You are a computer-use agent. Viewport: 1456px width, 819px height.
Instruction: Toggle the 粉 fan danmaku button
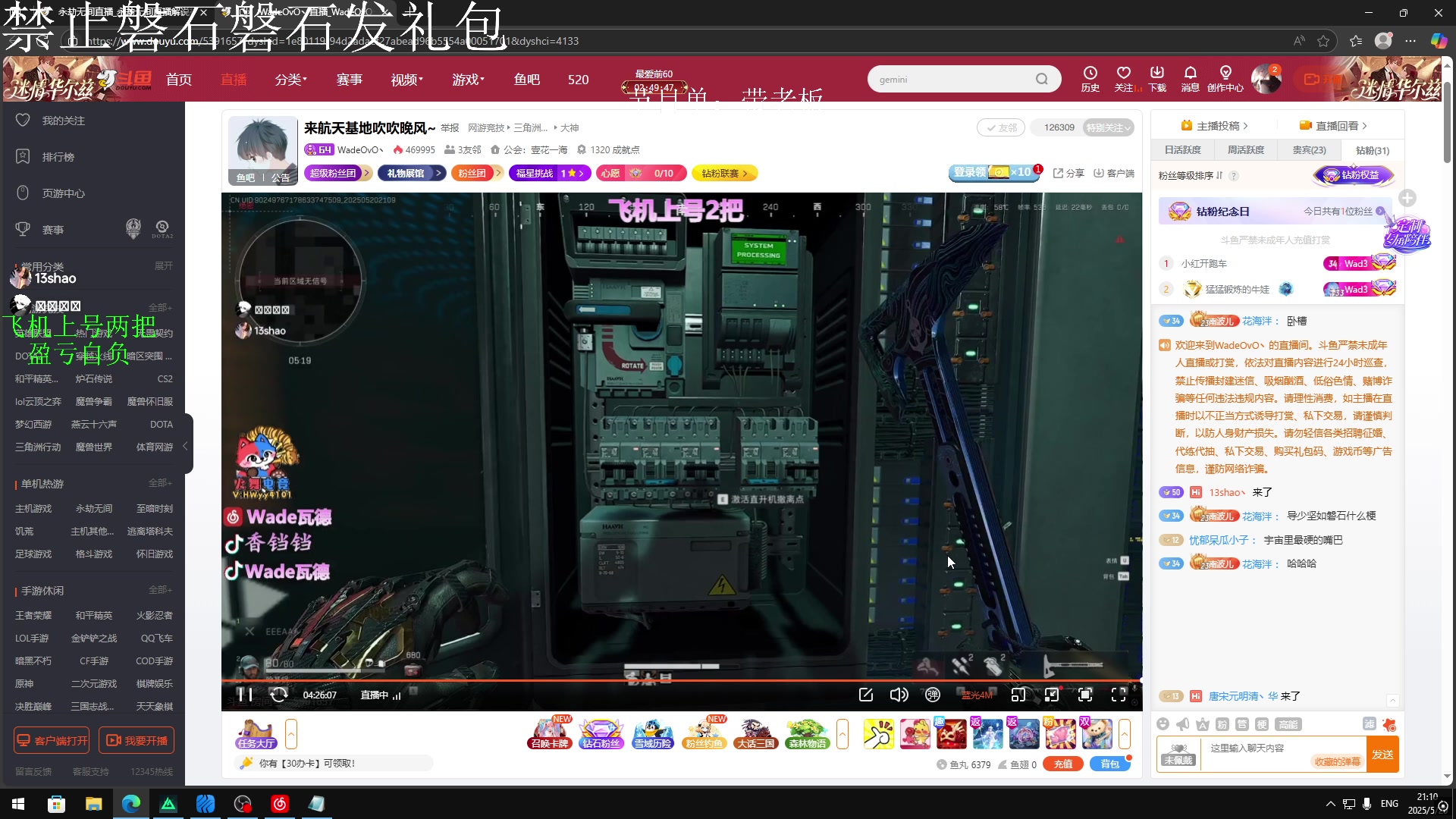(1222, 724)
